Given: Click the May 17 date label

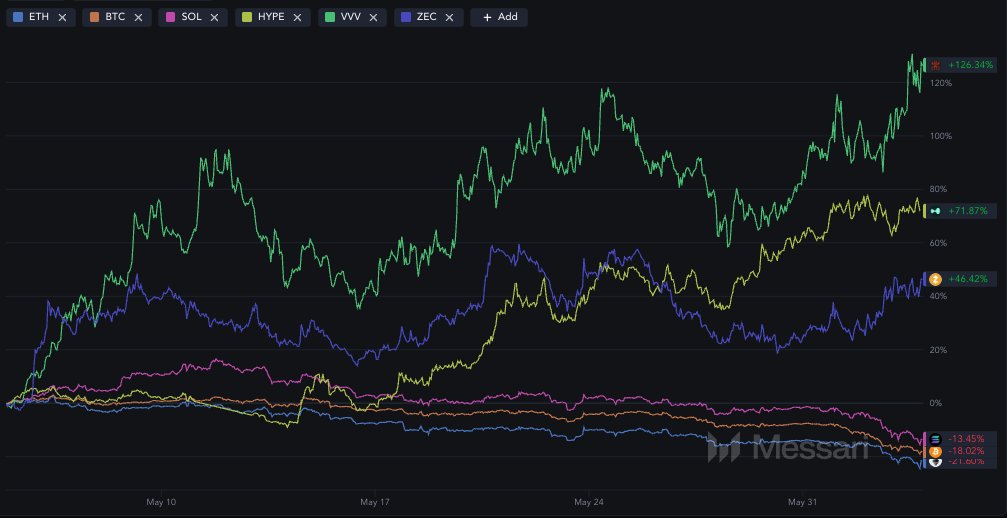Looking at the screenshot, I should 376,501.
